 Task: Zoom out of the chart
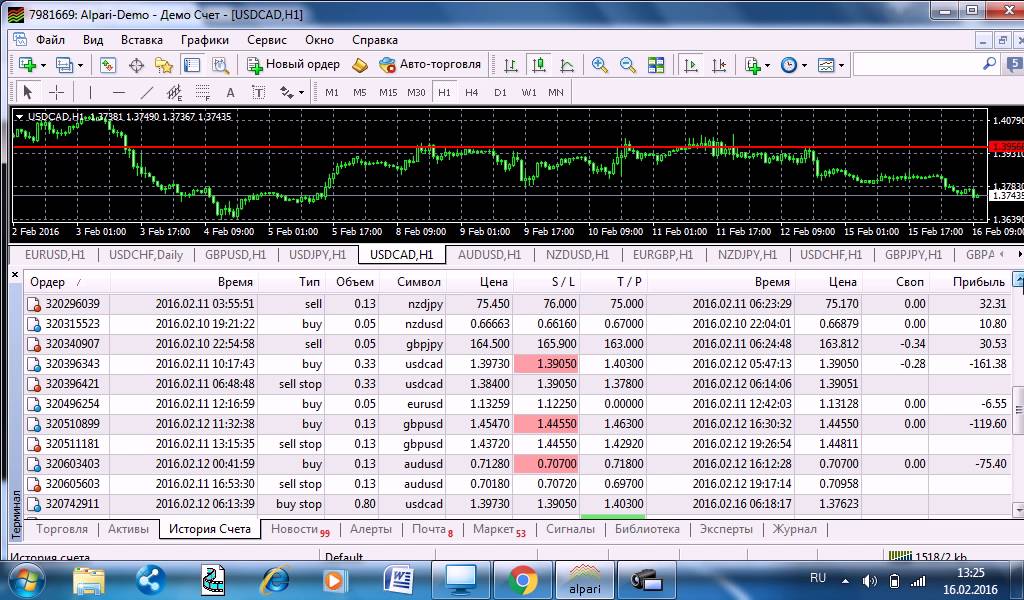[628, 65]
